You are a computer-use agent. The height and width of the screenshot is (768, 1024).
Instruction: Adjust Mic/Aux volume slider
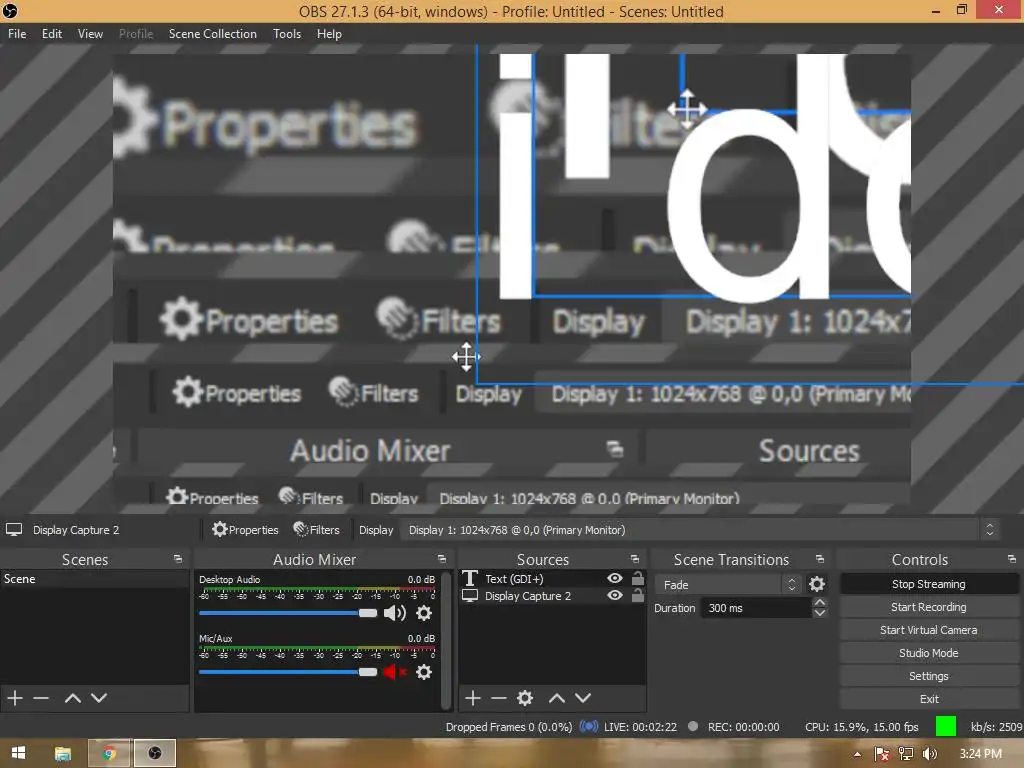[288, 671]
